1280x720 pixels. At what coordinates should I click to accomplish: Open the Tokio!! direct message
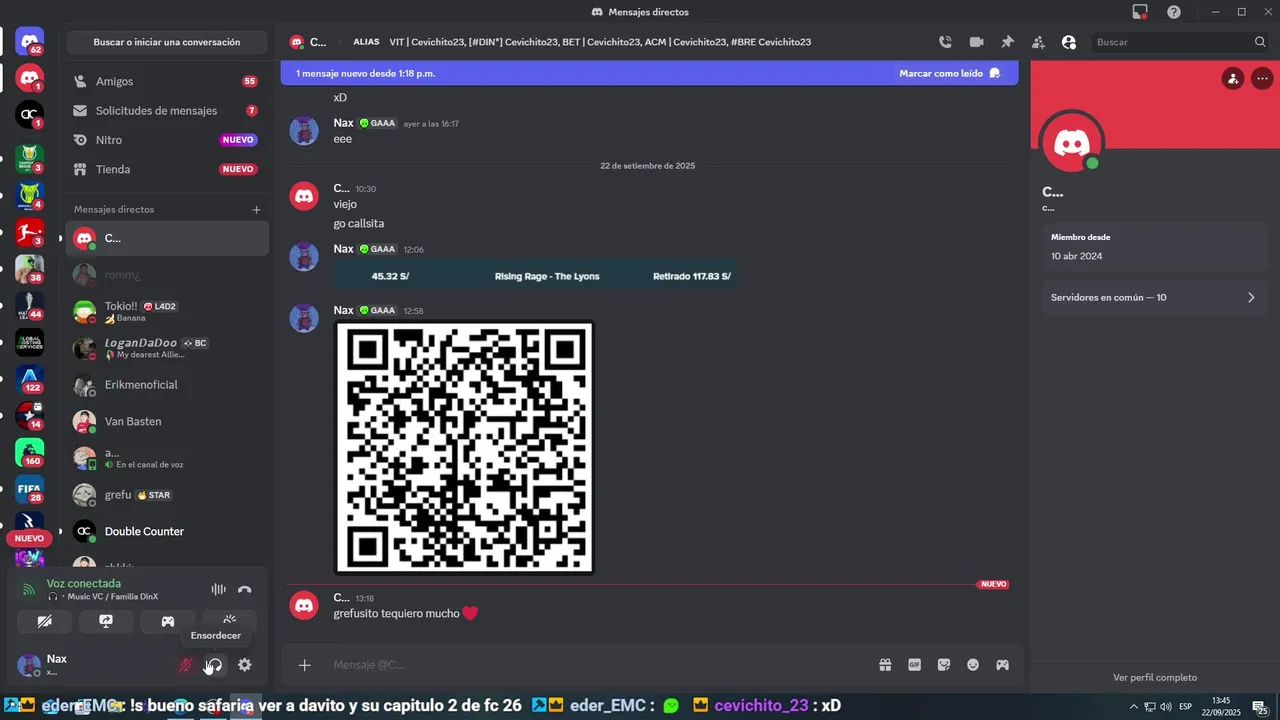pyautogui.click(x=167, y=311)
